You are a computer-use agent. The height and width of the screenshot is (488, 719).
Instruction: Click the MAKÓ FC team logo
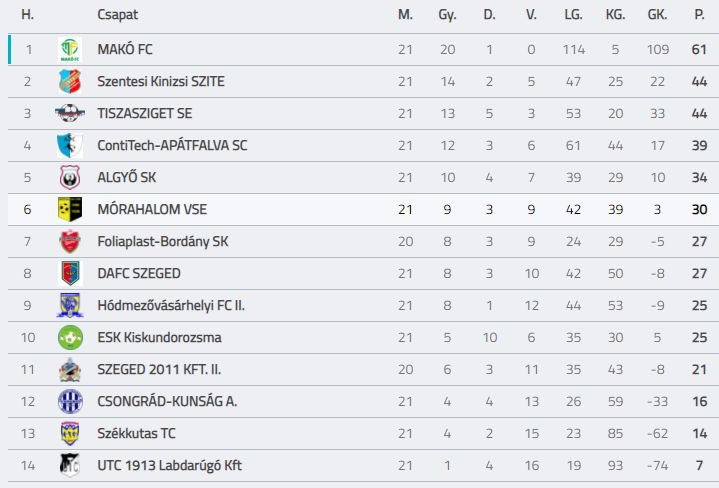pos(69,49)
